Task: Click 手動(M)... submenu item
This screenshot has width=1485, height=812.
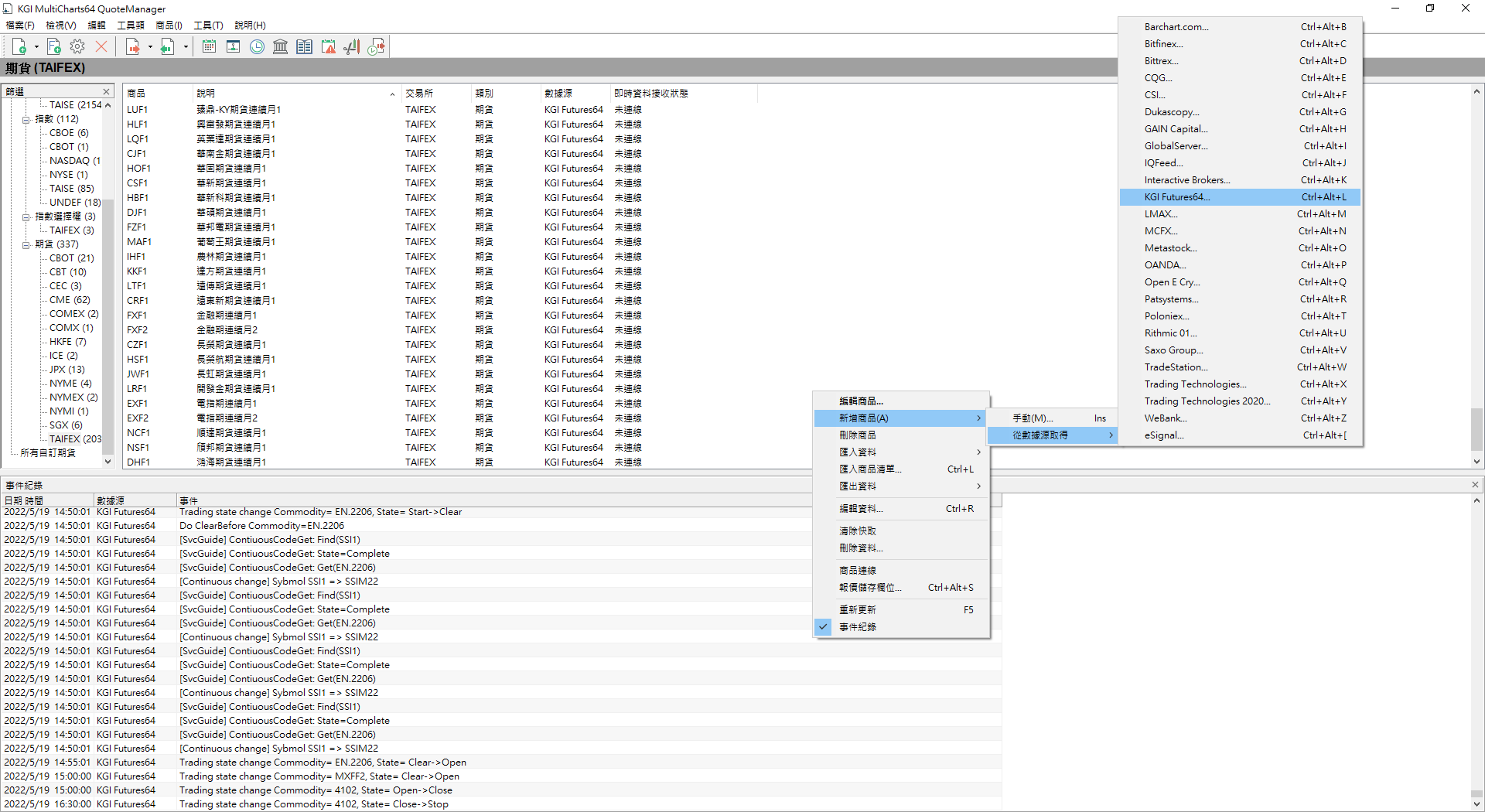Action: coord(1053,418)
